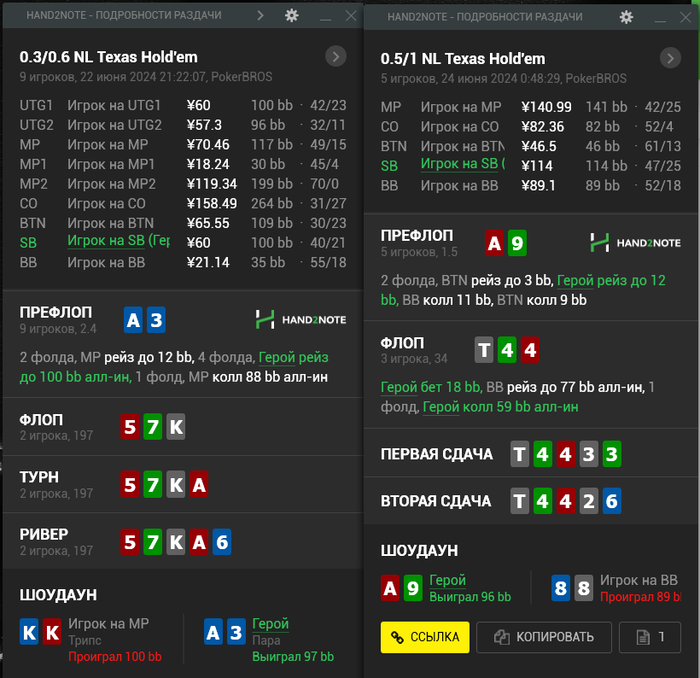
Task: Click 'Герой рейз' link in left preflop text
Action: click(x=293, y=358)
